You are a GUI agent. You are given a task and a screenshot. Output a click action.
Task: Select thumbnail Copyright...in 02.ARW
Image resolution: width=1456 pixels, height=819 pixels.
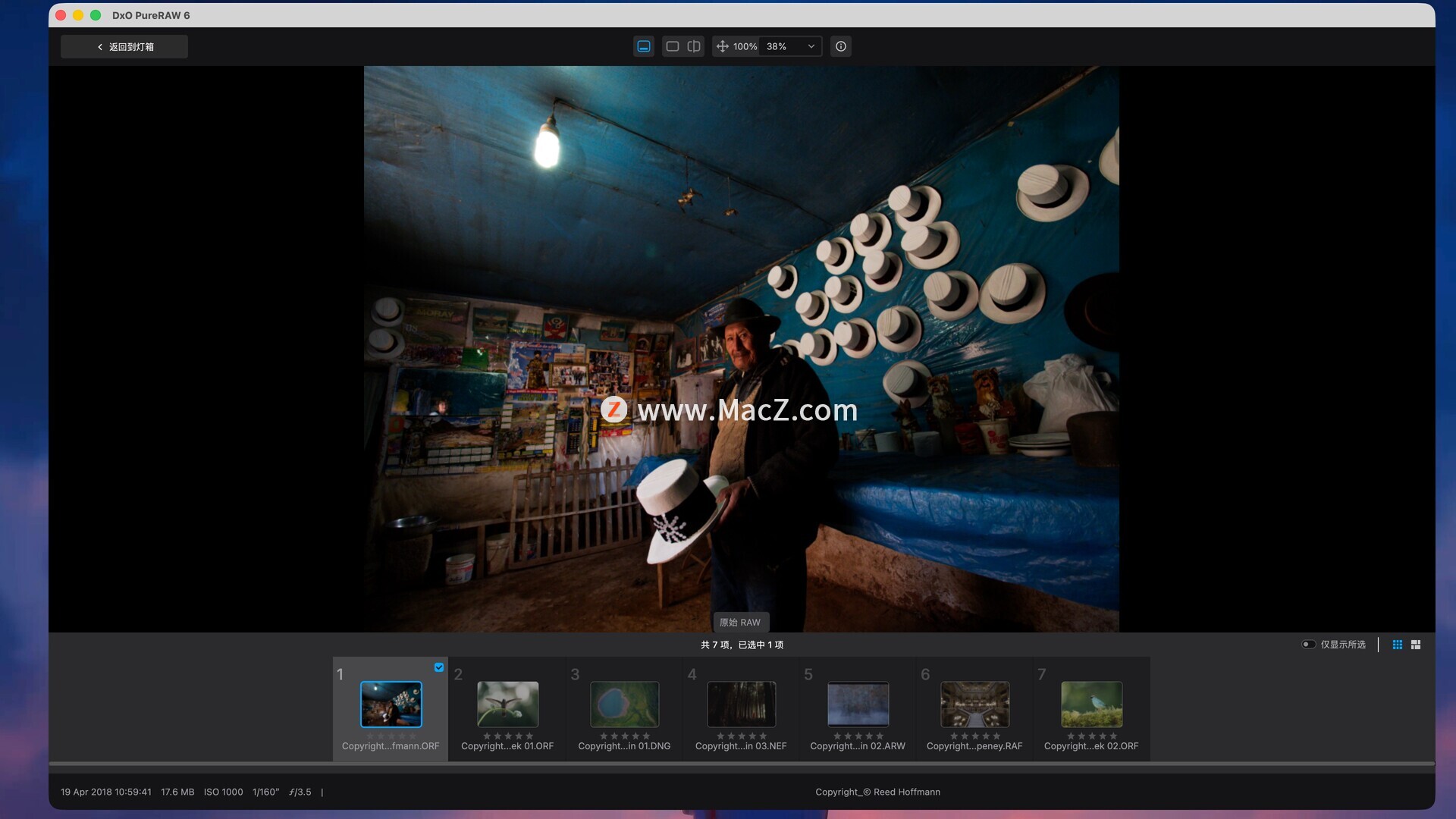[x=858, y=704]
